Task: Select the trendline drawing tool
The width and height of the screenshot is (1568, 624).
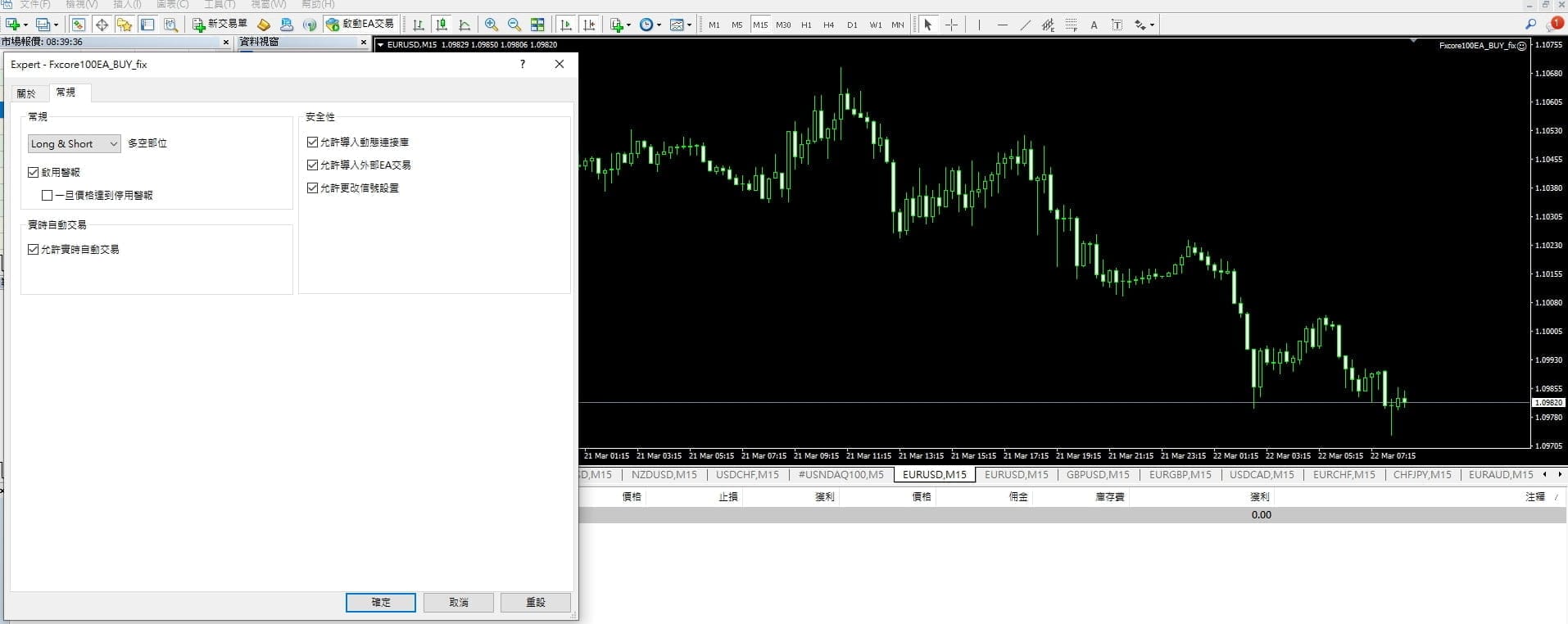Action: (1025, 25)
